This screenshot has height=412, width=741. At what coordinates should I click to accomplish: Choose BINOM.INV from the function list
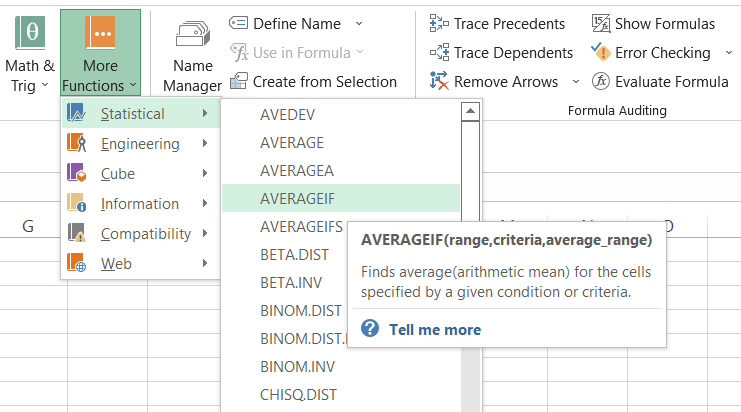pos(295,366)
